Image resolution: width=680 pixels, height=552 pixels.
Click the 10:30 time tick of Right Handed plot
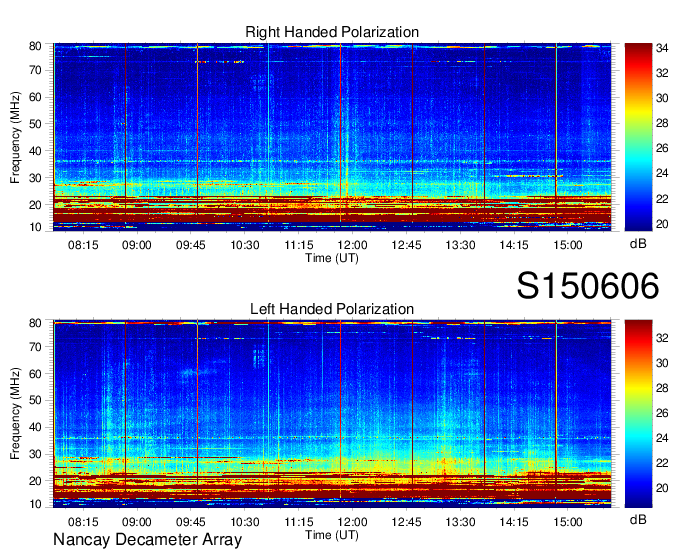click(x=245, y=245)
